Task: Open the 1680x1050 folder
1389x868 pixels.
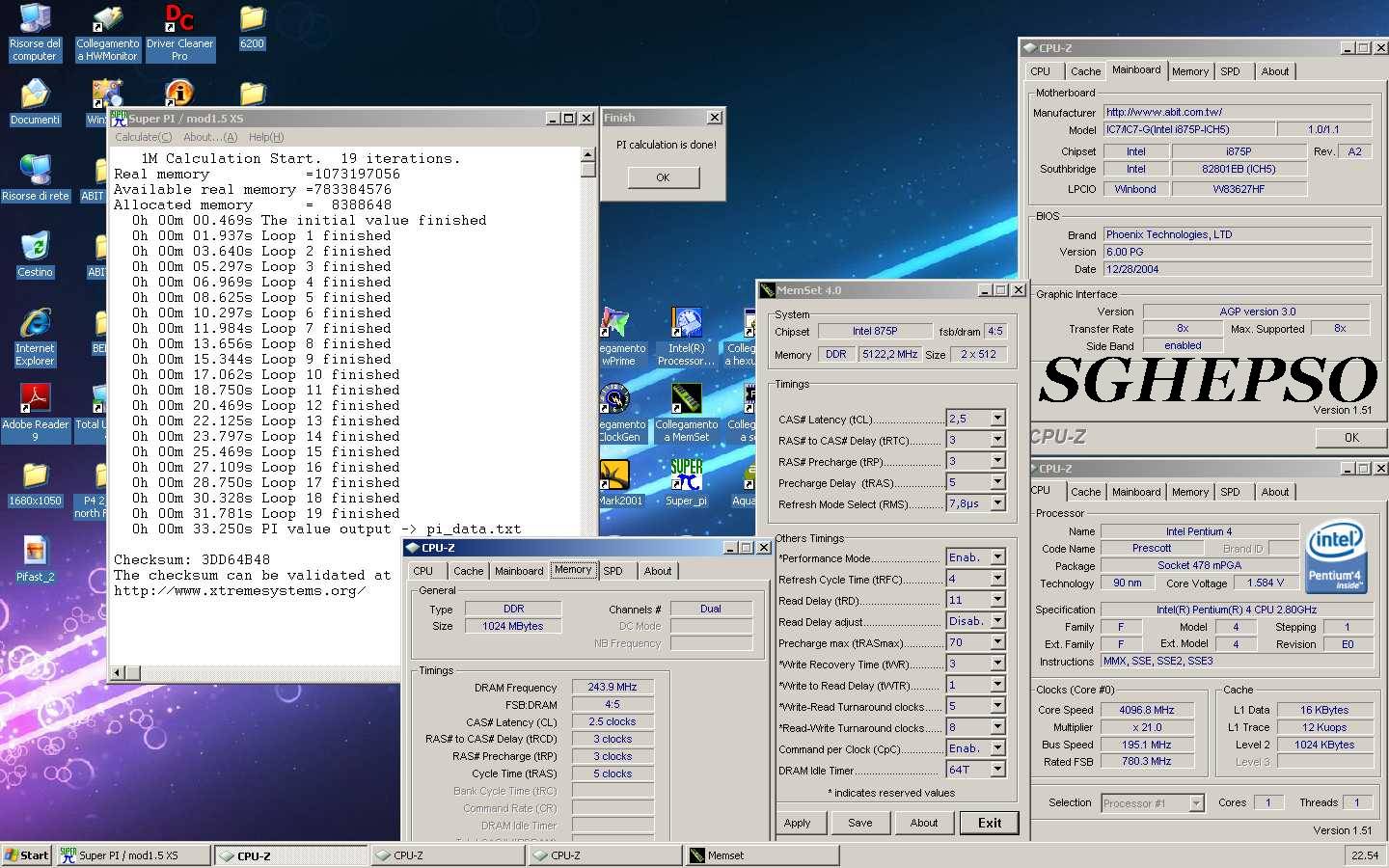Action: click(35, 483)
